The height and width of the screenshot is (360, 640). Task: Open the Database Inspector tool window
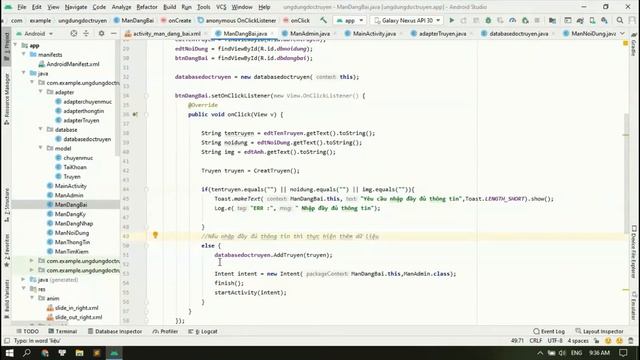coord(115,331)
